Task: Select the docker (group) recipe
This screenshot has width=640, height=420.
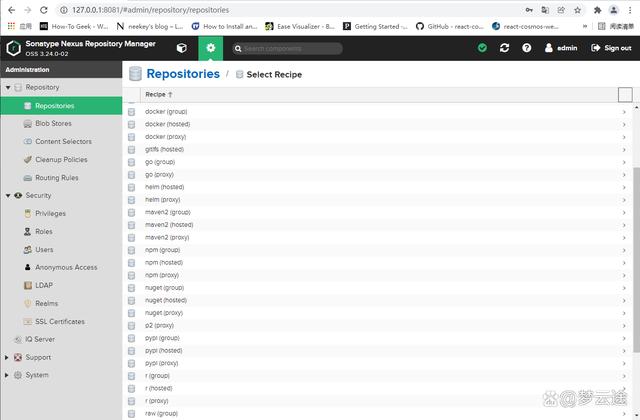Action: point(378,111)
